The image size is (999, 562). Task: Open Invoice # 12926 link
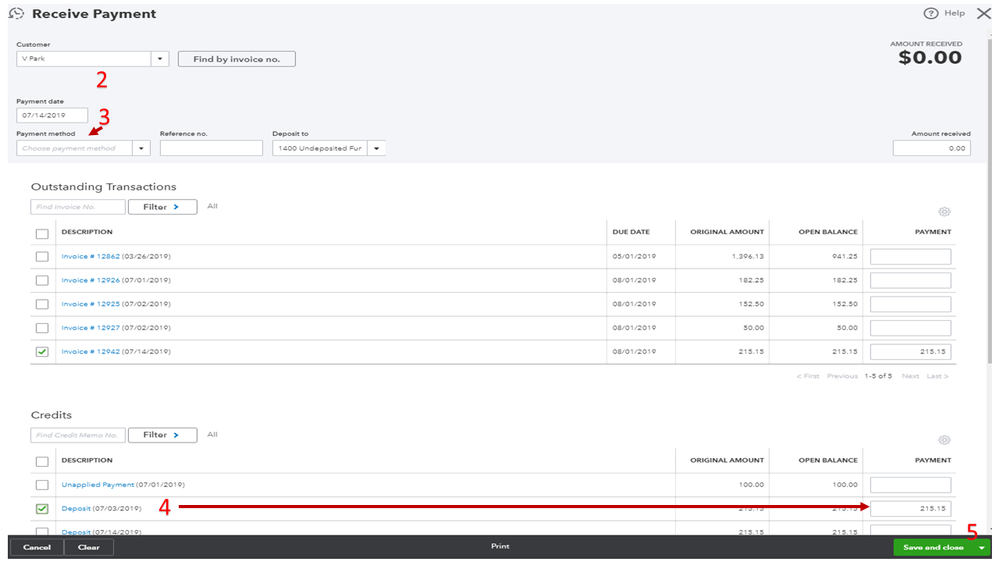[x=89, y=280]
